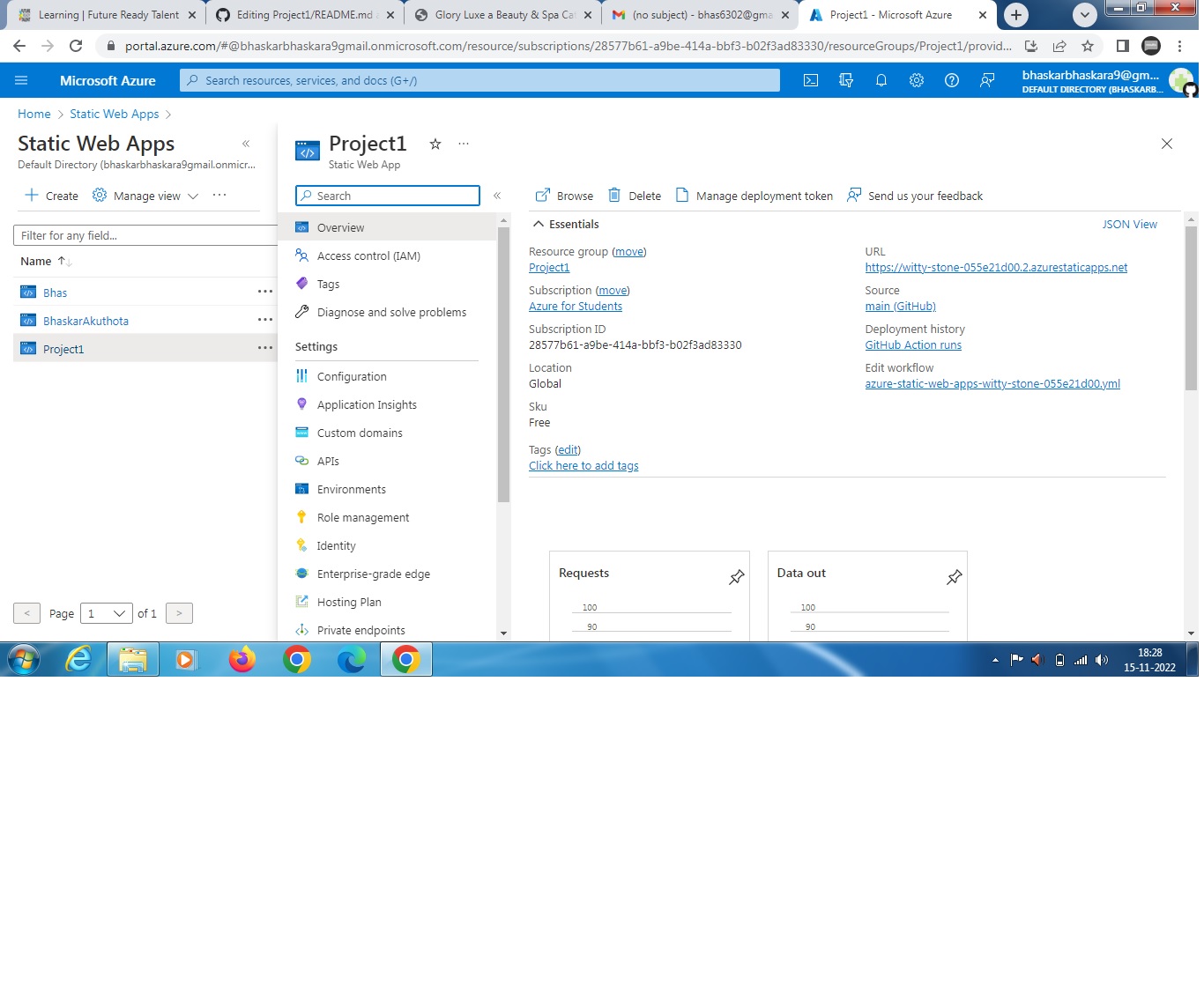Click the Filter for any field box
Image resolution: width=1204 pixels, height=985 pixels.
(145, 235)
